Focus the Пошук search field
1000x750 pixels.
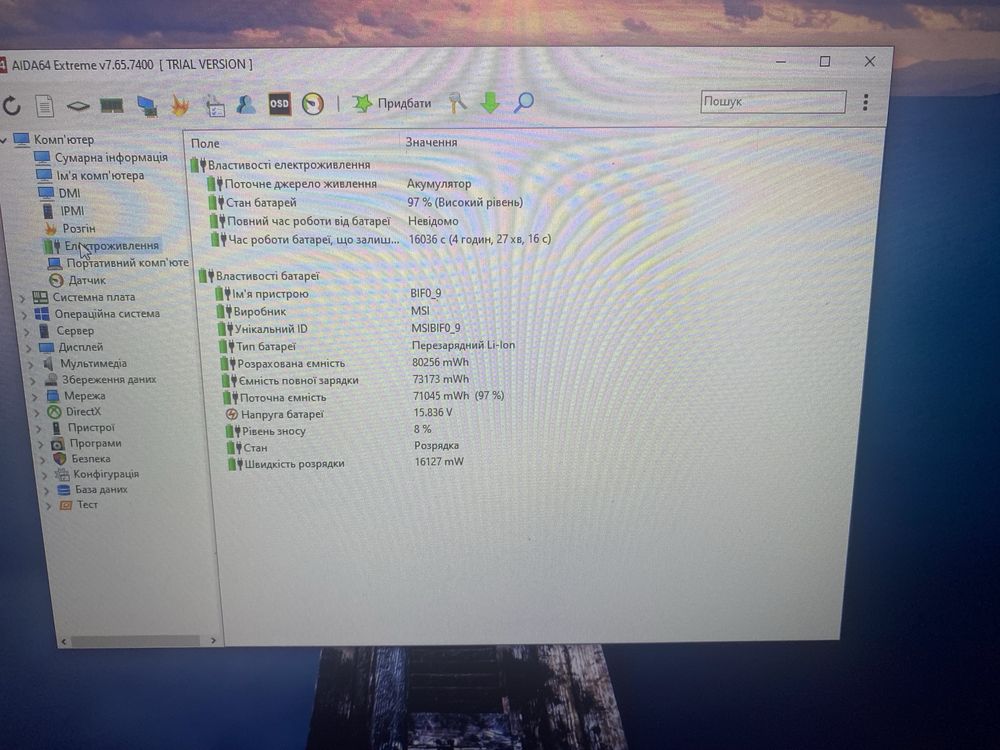773,101
